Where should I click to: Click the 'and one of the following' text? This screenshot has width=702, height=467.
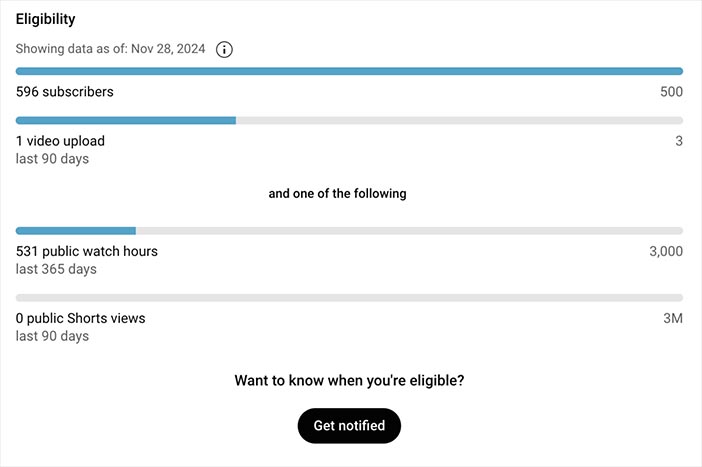[x=338, y=193]
